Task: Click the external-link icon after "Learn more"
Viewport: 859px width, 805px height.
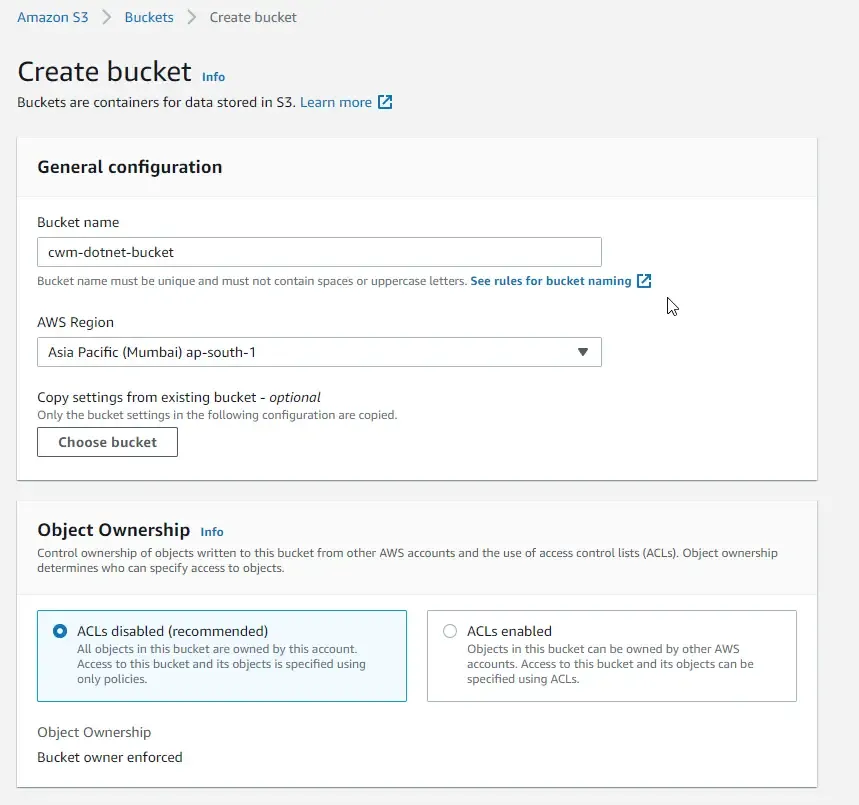Action: click(386, 101)
